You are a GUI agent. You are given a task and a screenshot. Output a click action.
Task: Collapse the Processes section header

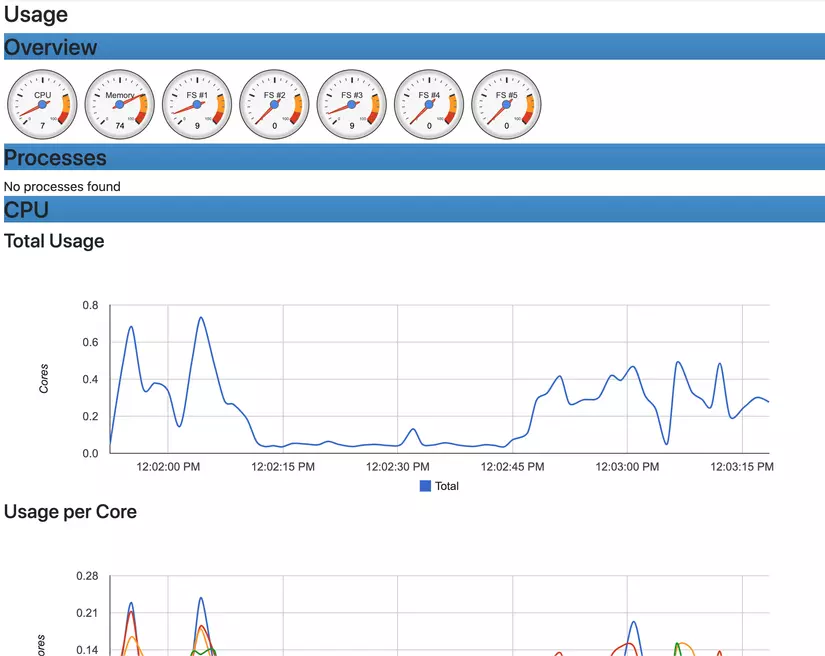56,157
